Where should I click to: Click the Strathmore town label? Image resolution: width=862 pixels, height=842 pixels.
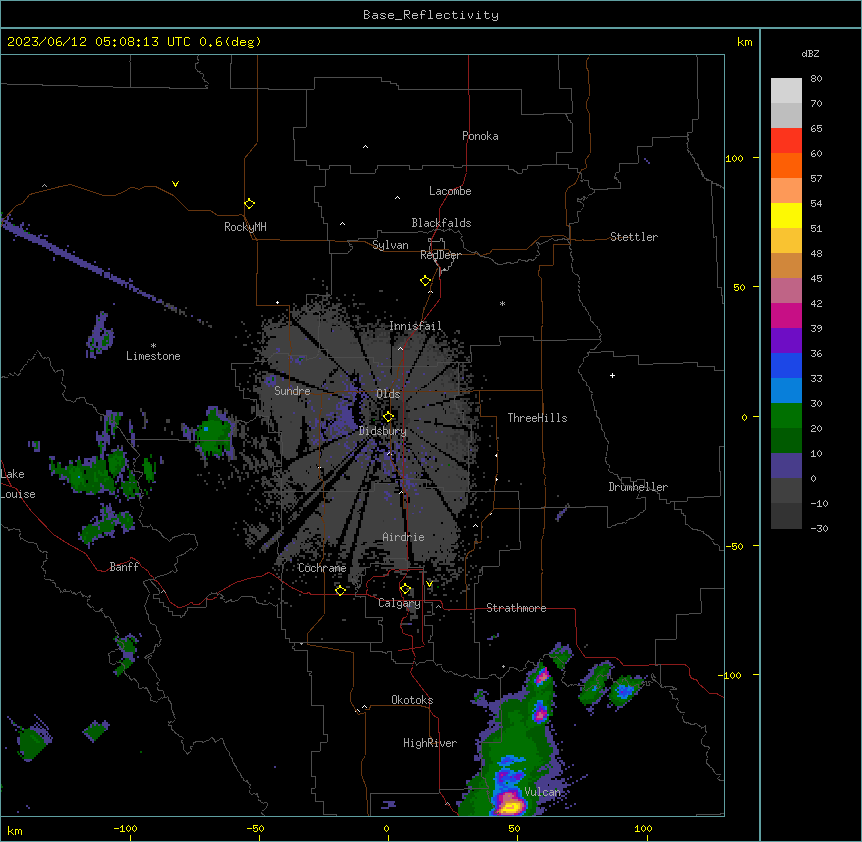[x=516, y=608]
